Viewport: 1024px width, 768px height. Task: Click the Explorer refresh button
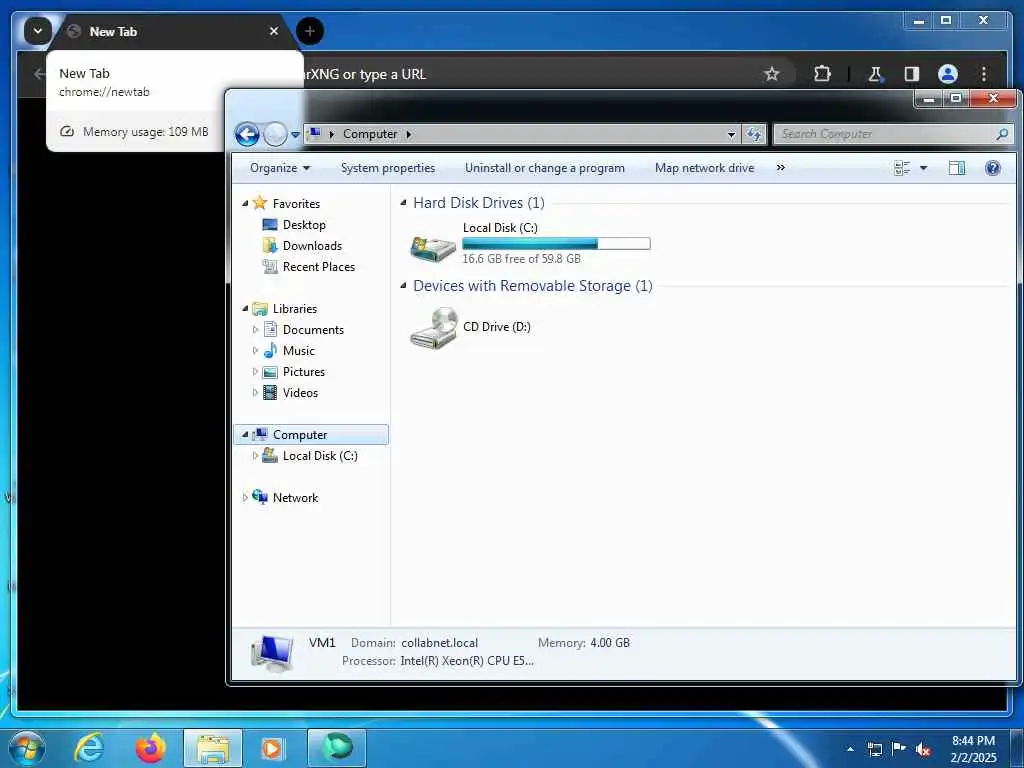click(754, 134)
